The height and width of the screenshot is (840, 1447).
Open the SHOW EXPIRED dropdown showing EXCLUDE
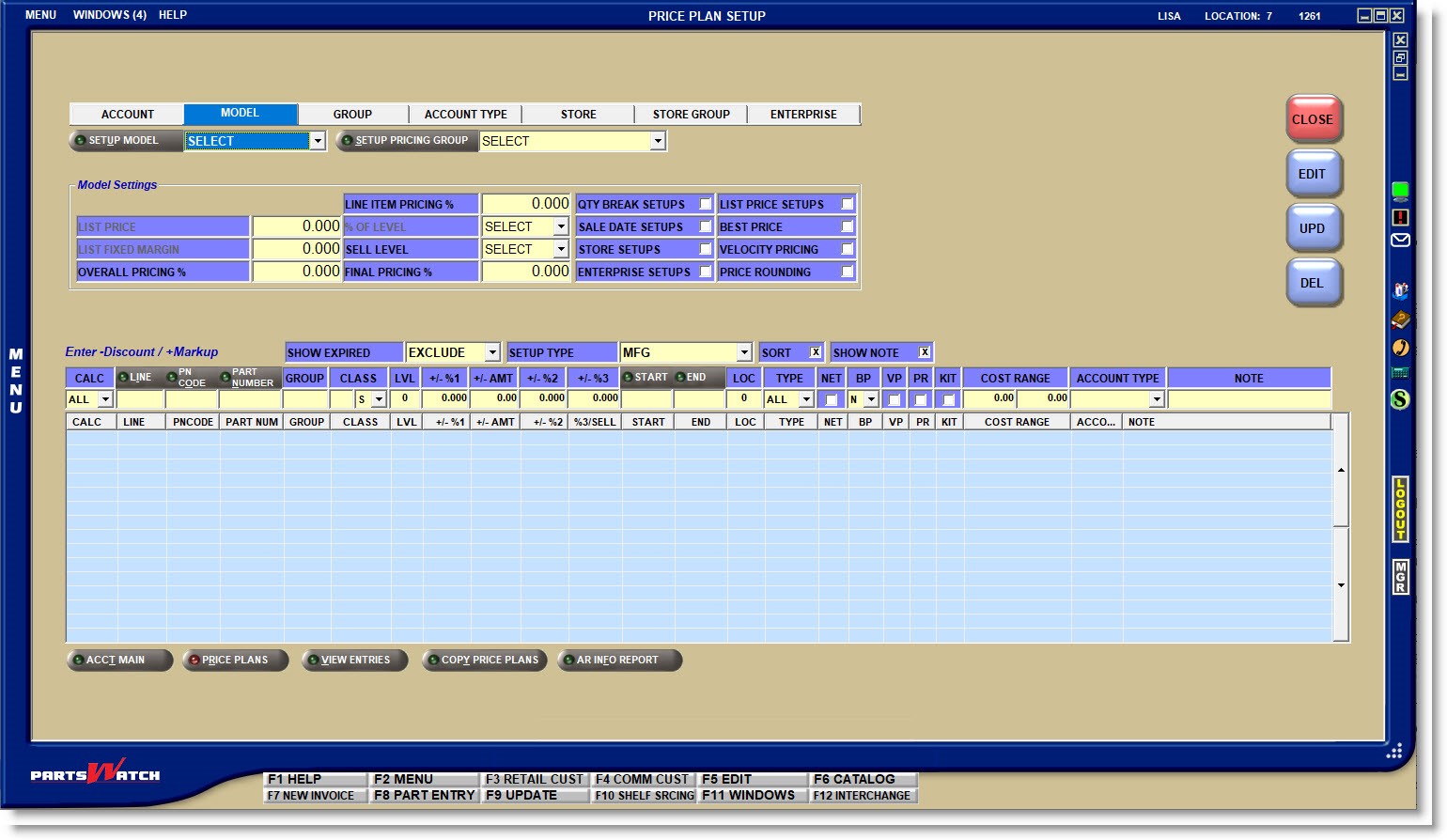(x=491, y=352)
